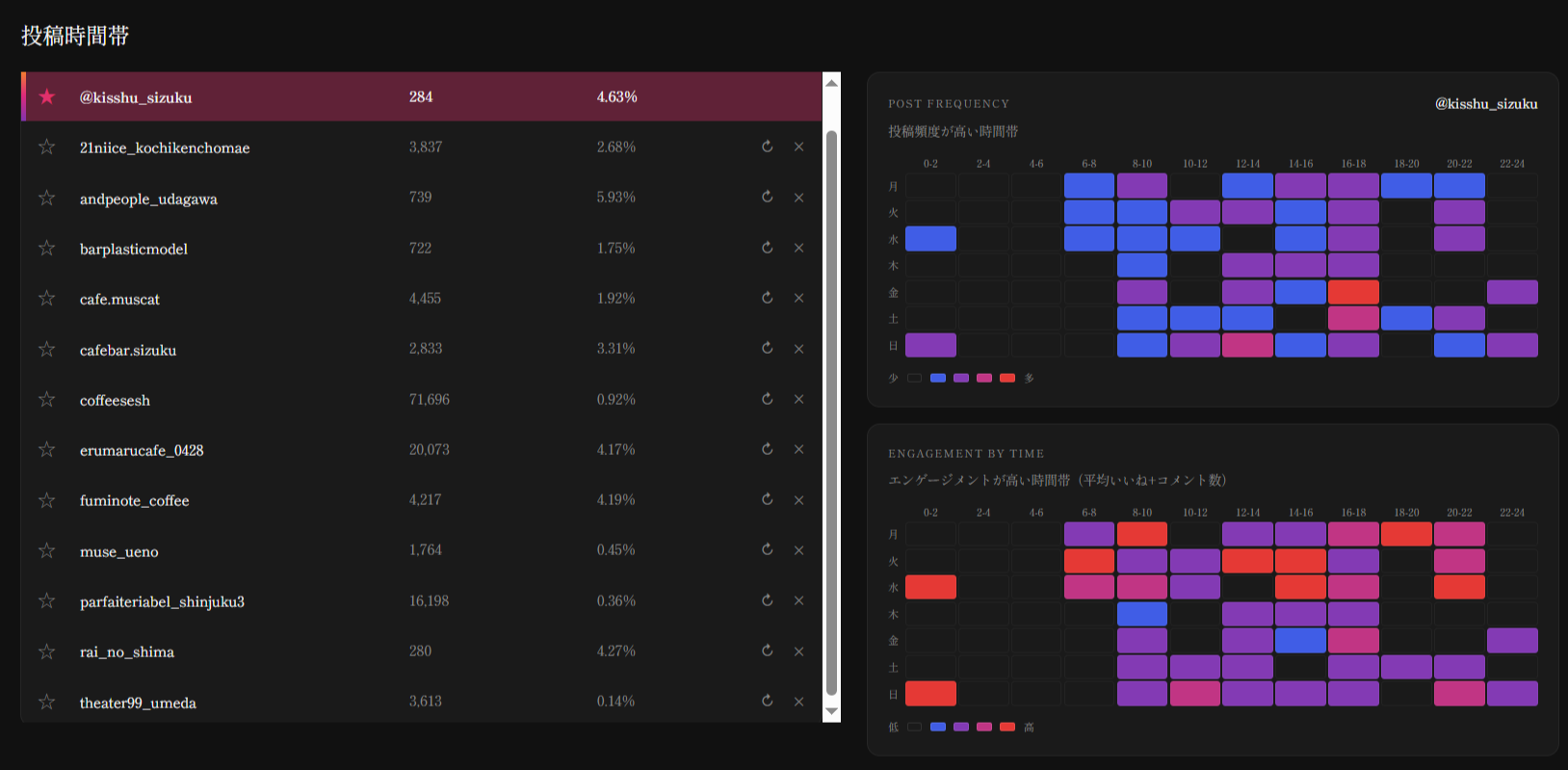Click the blue Wednesday 0-2 post frequency cell
The height and width of the screenshot is (770, 1568).
(x=930, y=238)
